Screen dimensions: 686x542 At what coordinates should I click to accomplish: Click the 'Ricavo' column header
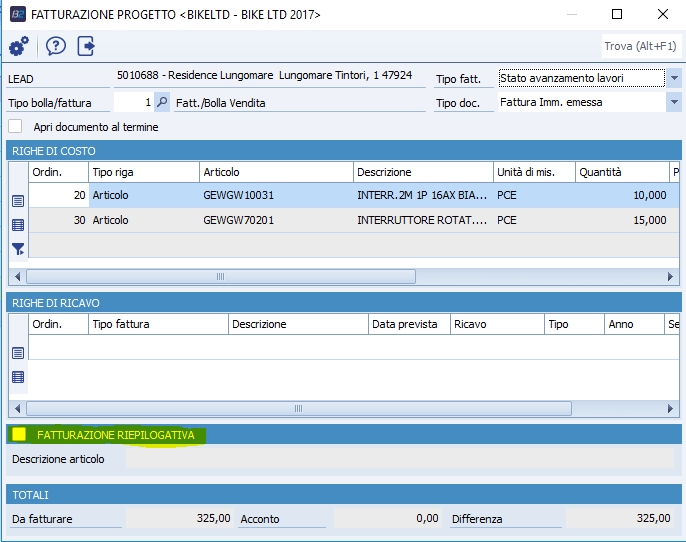(x=497, y=324)
